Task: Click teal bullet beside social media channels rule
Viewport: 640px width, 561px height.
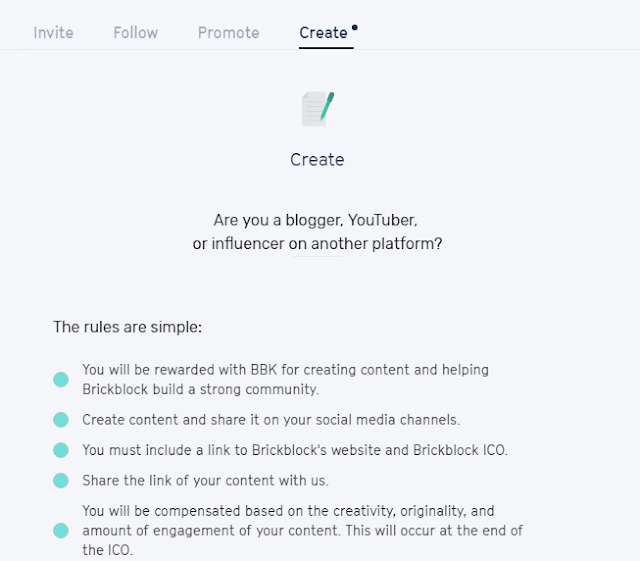Action: coord(61,420)
